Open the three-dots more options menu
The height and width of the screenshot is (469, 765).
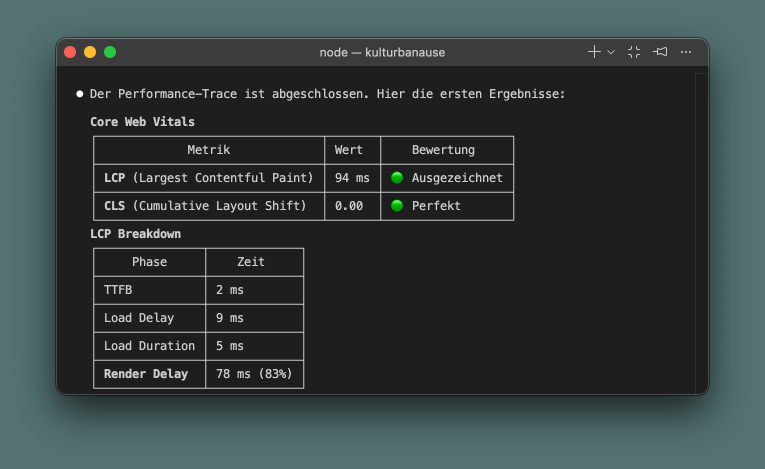(x=686, y=52)
